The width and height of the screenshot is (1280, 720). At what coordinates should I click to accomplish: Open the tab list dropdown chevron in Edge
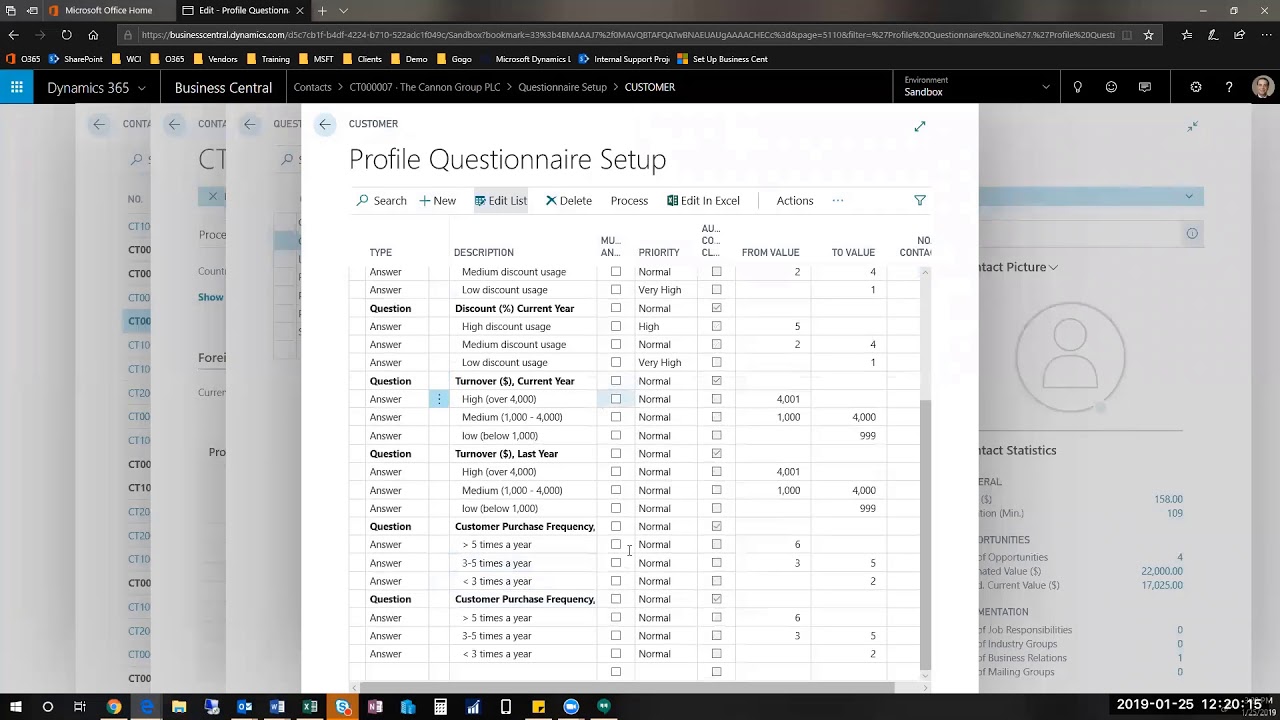pos(344,10)
